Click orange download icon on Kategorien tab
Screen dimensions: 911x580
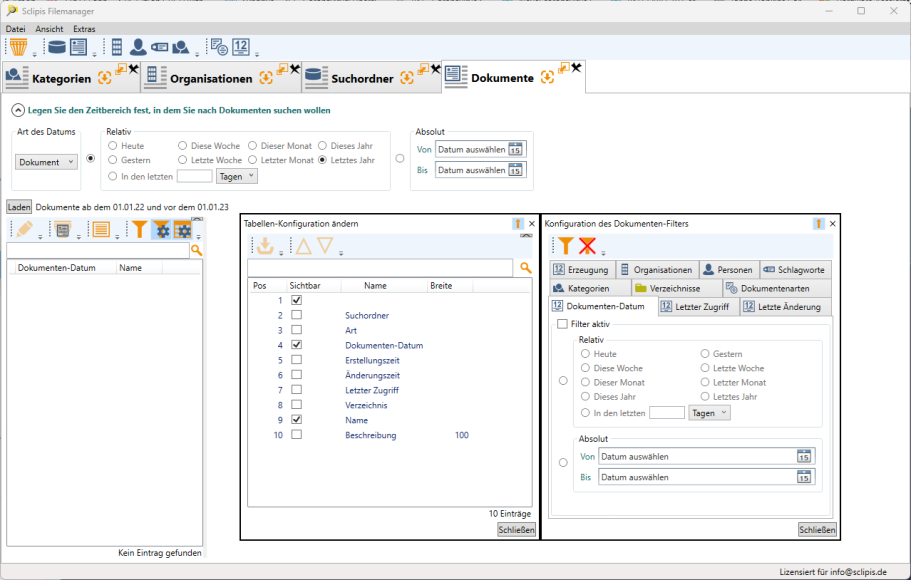pos(105,78)
